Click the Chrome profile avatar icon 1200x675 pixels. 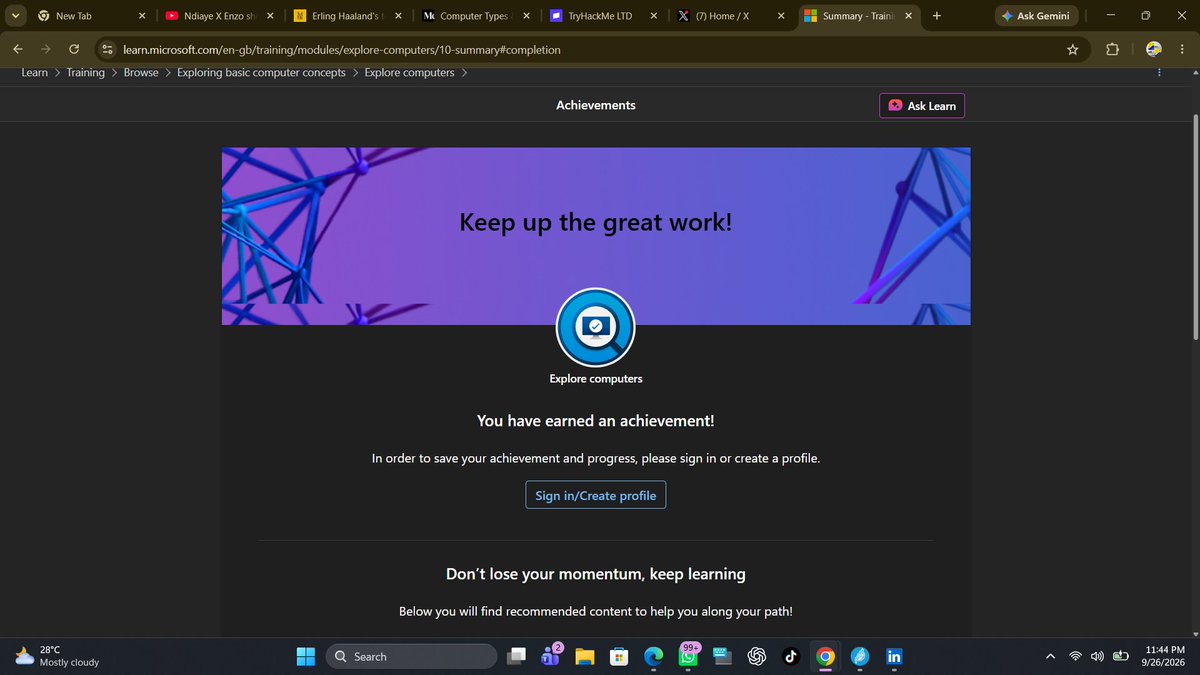(1154, 49)
